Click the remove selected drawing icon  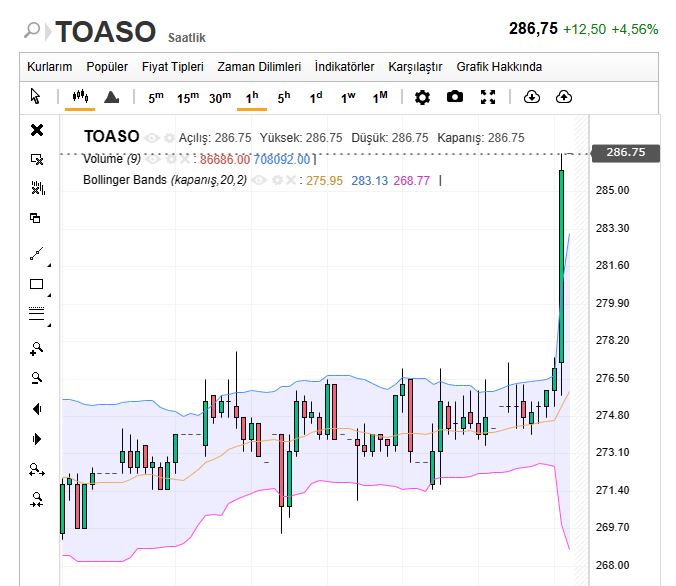pos(37,160)
